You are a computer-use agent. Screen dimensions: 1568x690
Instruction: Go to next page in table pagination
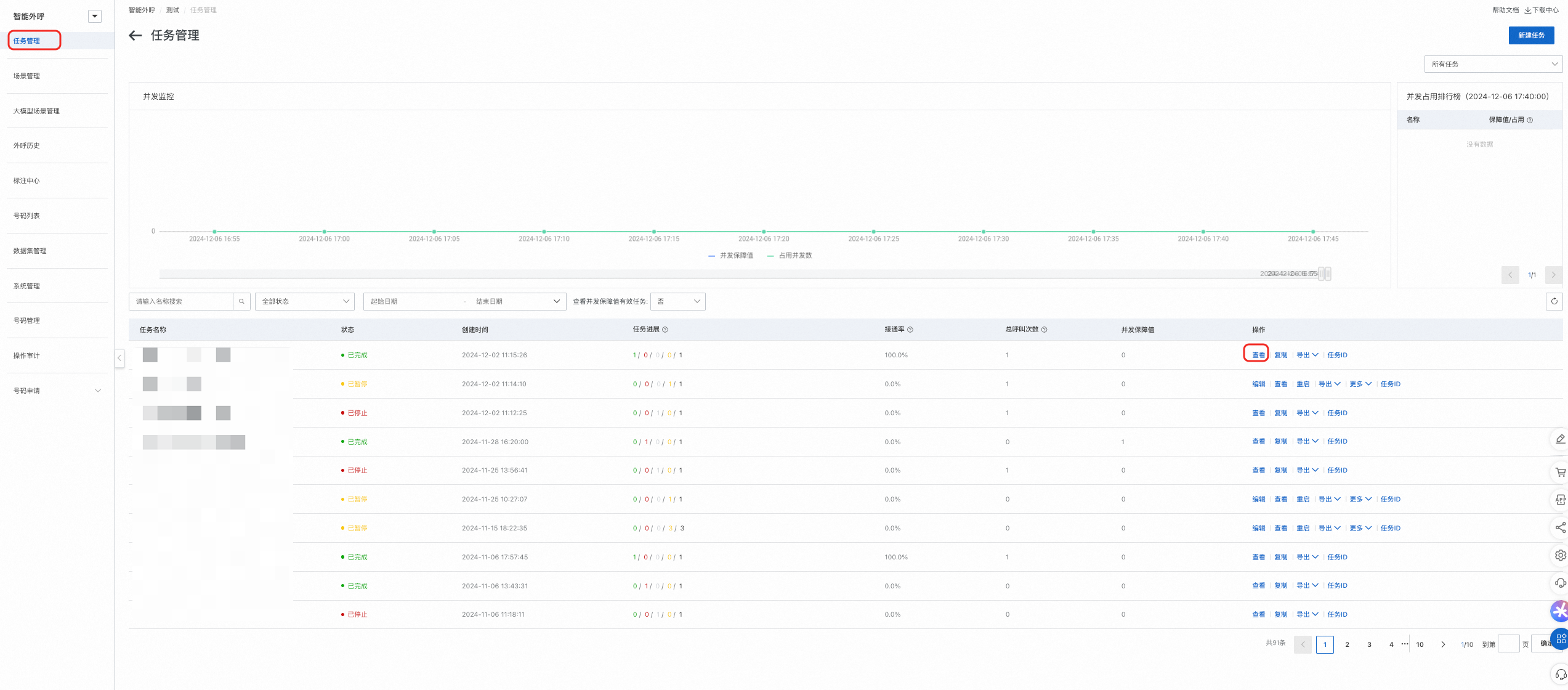[x=1443, y=644]
